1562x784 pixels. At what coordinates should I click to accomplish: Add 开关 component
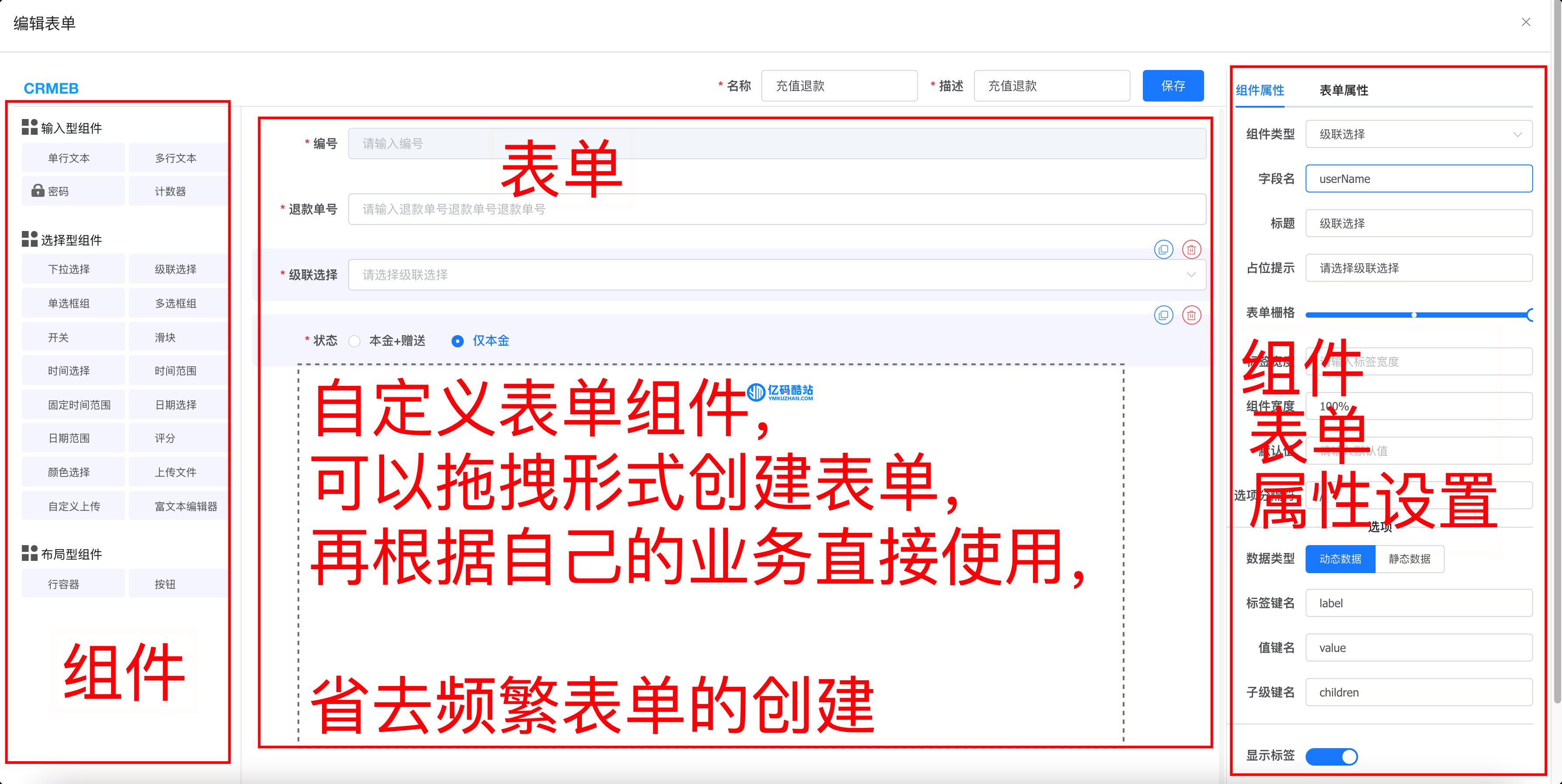(x=74, y=337)
